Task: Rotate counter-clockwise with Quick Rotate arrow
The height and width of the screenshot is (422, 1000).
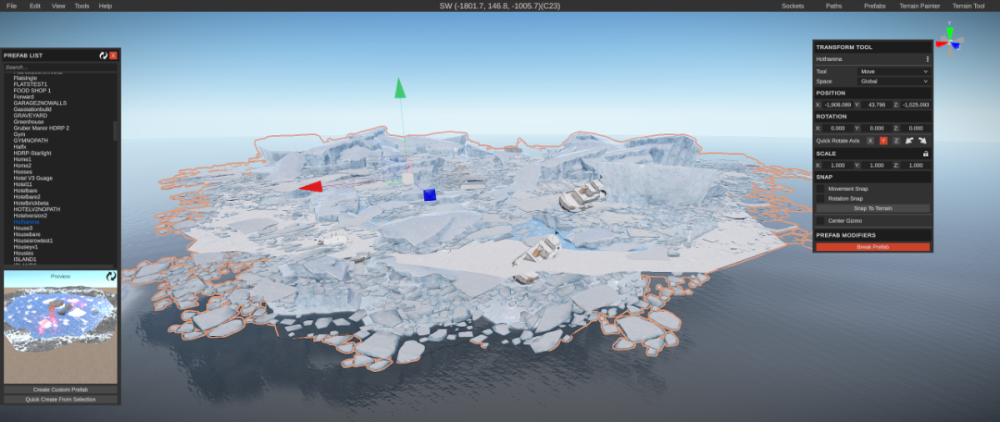Action: (x=909, y=141)
